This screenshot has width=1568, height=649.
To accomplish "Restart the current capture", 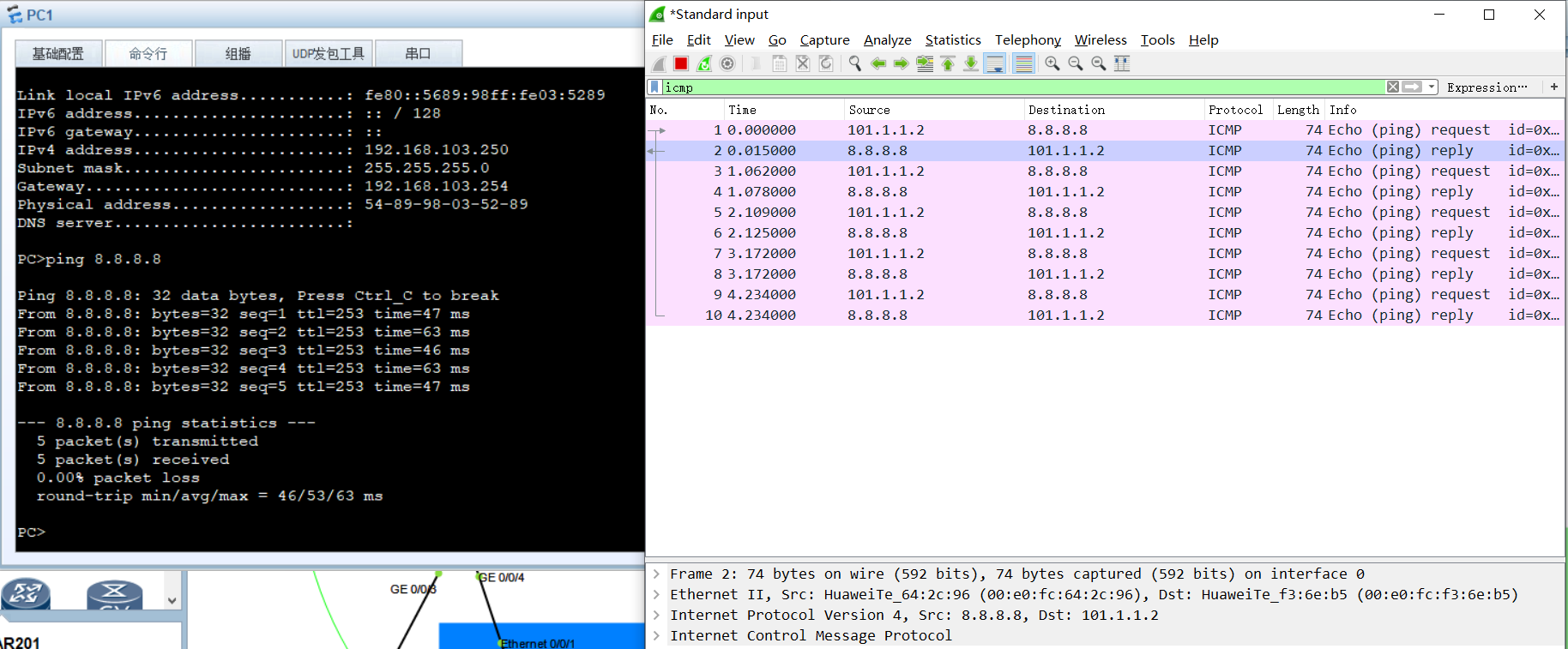I will (x=704, y=63).
